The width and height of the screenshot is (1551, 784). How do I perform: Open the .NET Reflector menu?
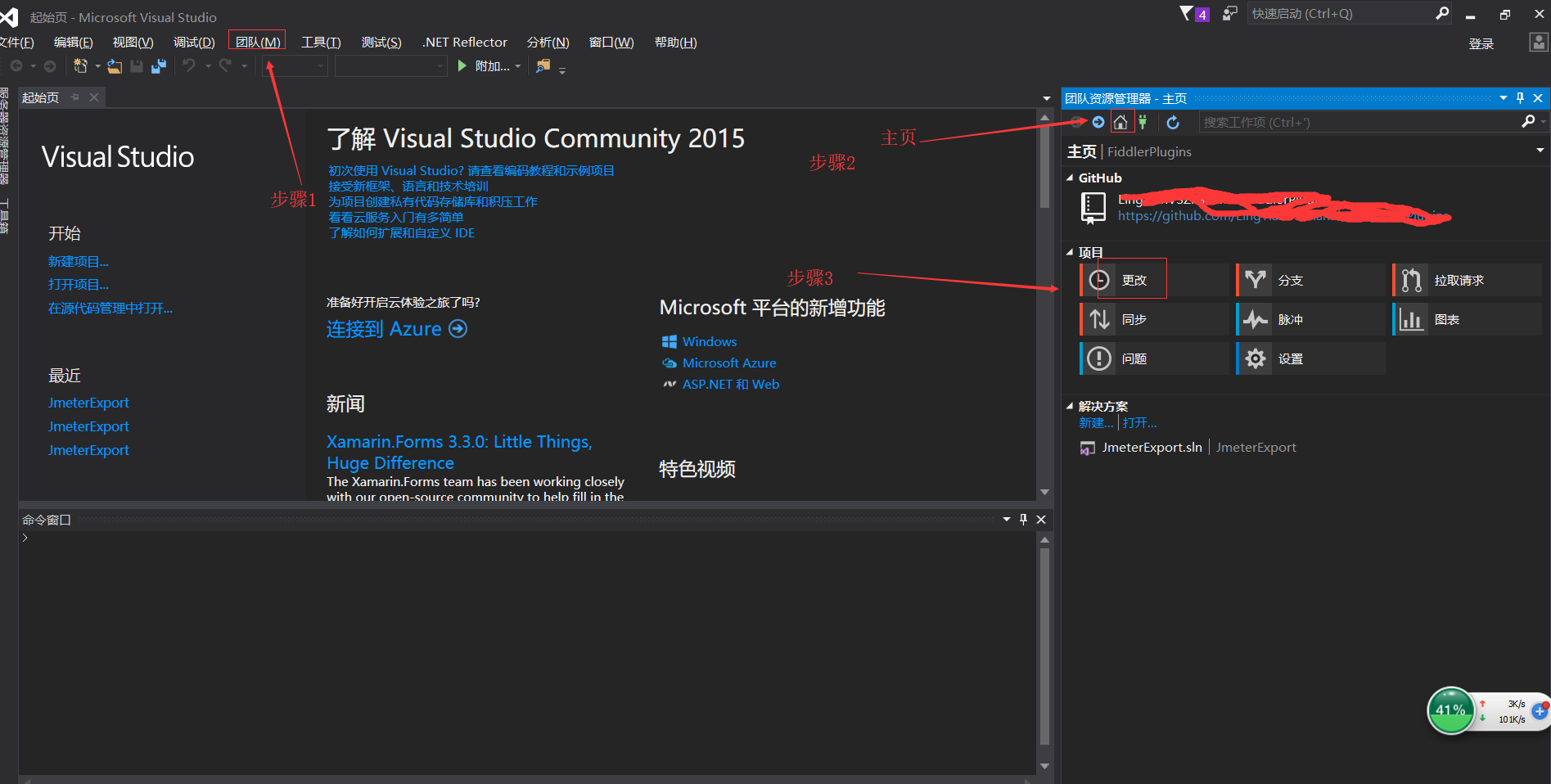pos(465,42)
